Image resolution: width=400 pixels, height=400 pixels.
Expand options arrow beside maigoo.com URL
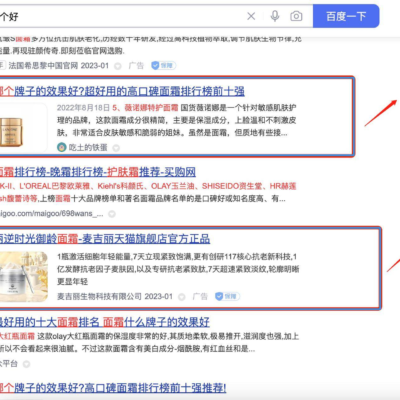(112, 214)
